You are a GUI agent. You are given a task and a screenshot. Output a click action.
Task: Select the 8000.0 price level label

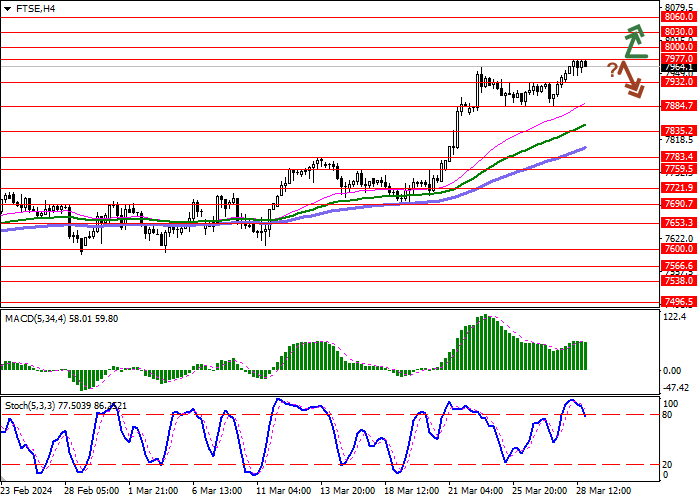point(679,46)
